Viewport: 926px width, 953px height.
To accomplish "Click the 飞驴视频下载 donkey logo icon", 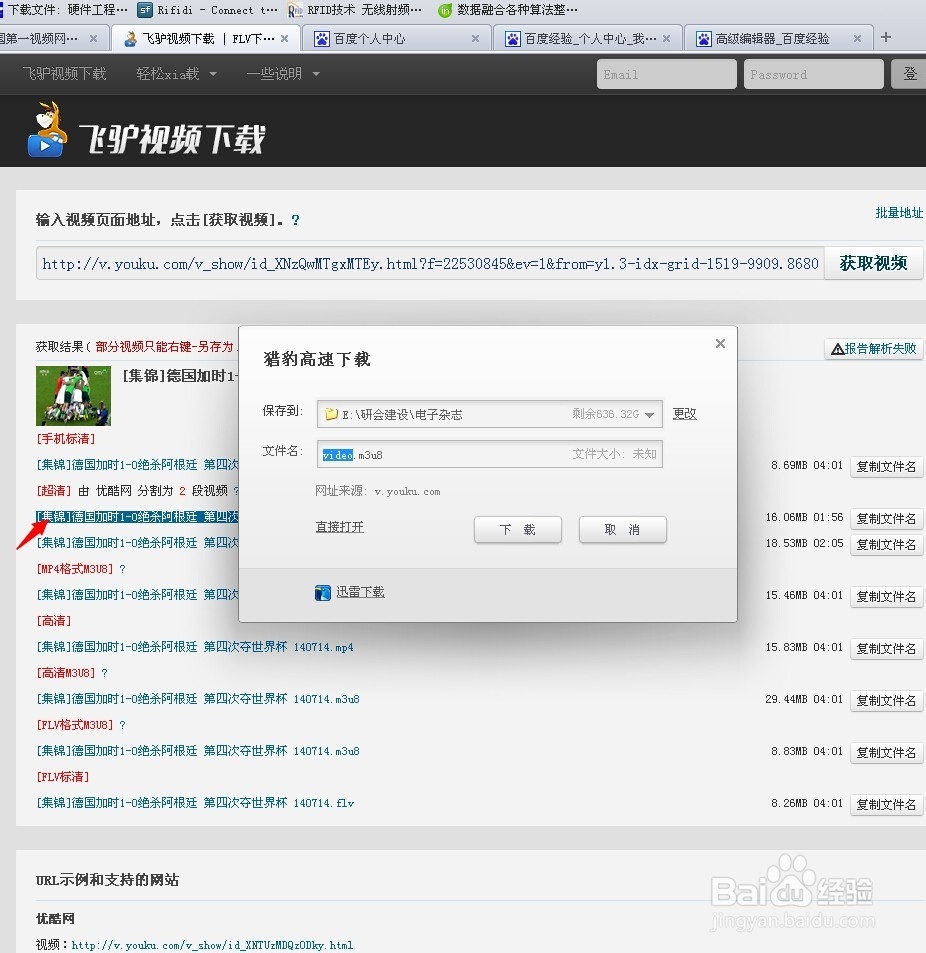I will [x=47, y=129].
